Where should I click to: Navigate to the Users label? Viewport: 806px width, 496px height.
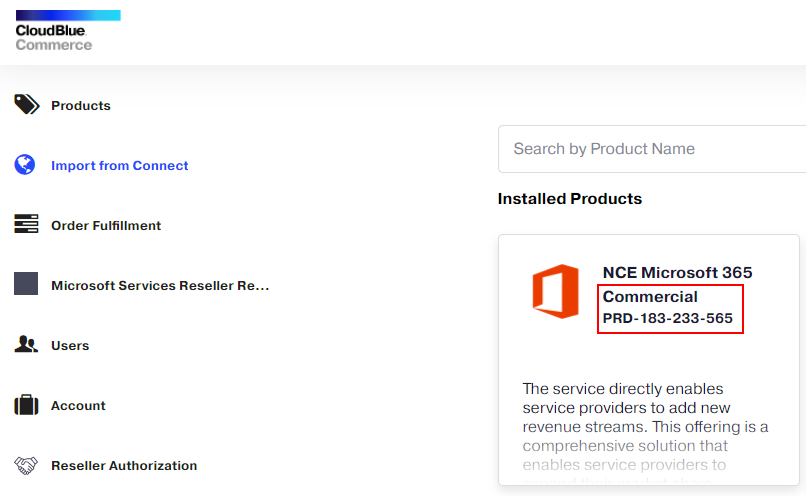[70, 346]
